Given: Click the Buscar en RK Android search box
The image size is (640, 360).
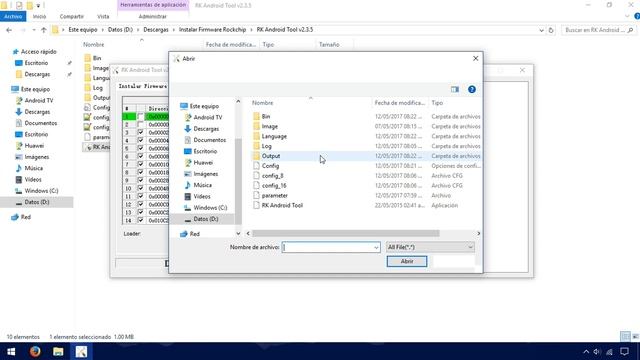Looking at the screenshot, I should 598,30.
